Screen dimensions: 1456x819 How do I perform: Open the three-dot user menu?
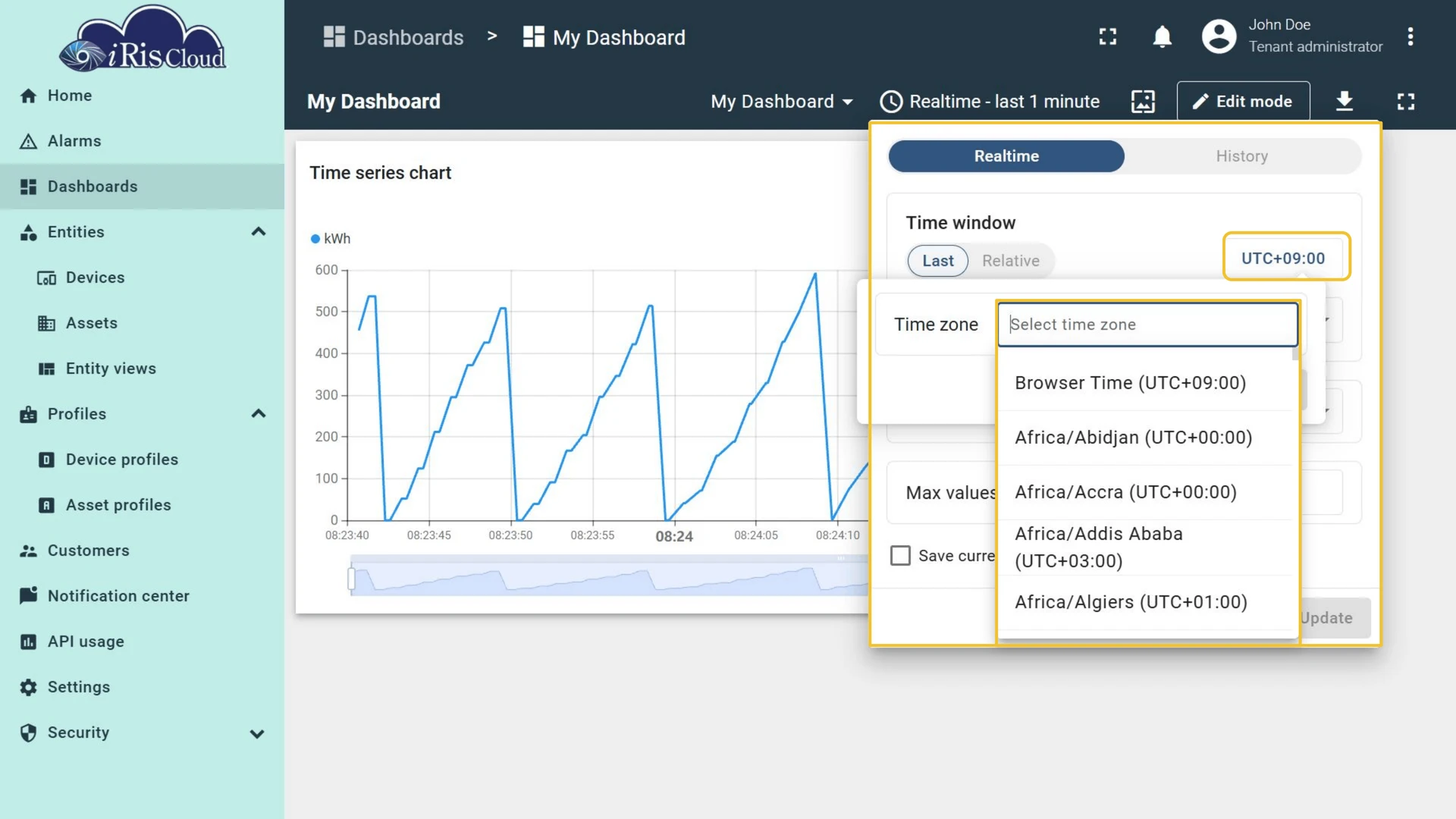pyautogui.click(x=1410, y=36)
